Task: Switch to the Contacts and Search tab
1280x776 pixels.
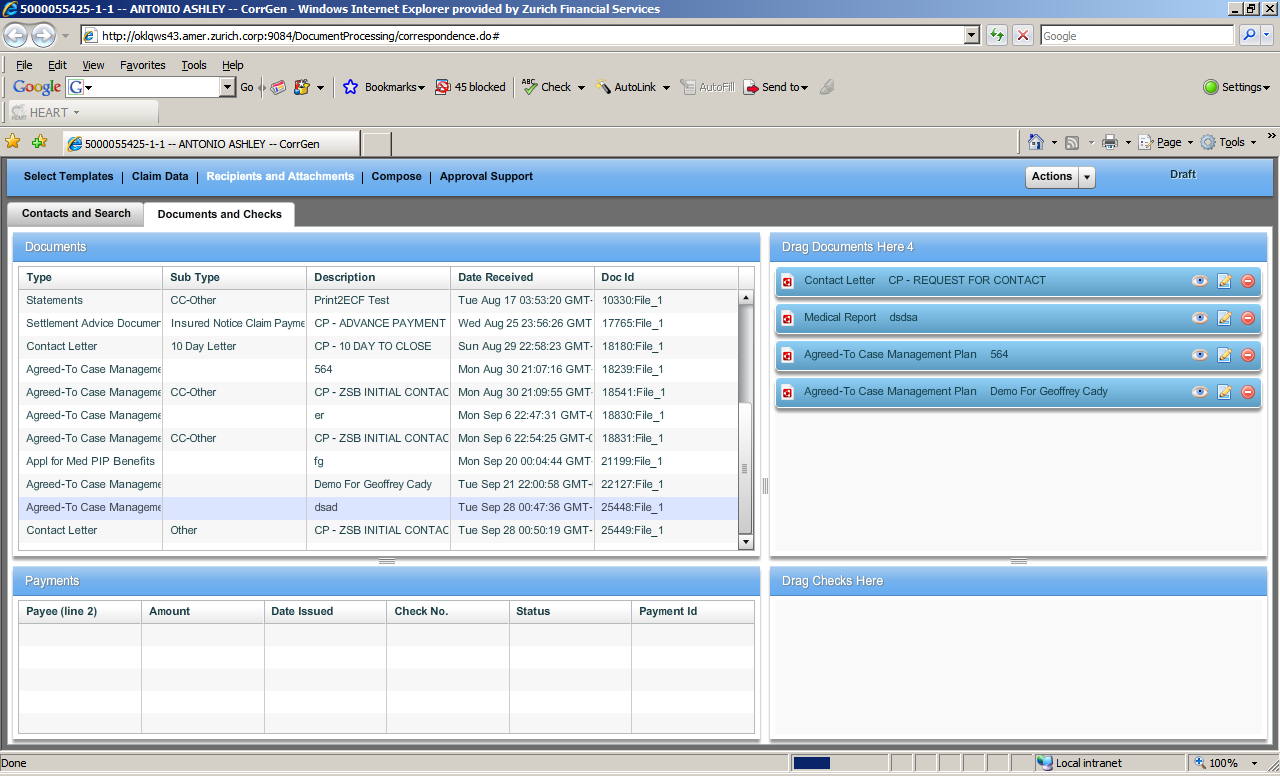Action: [x=76, y=213]
